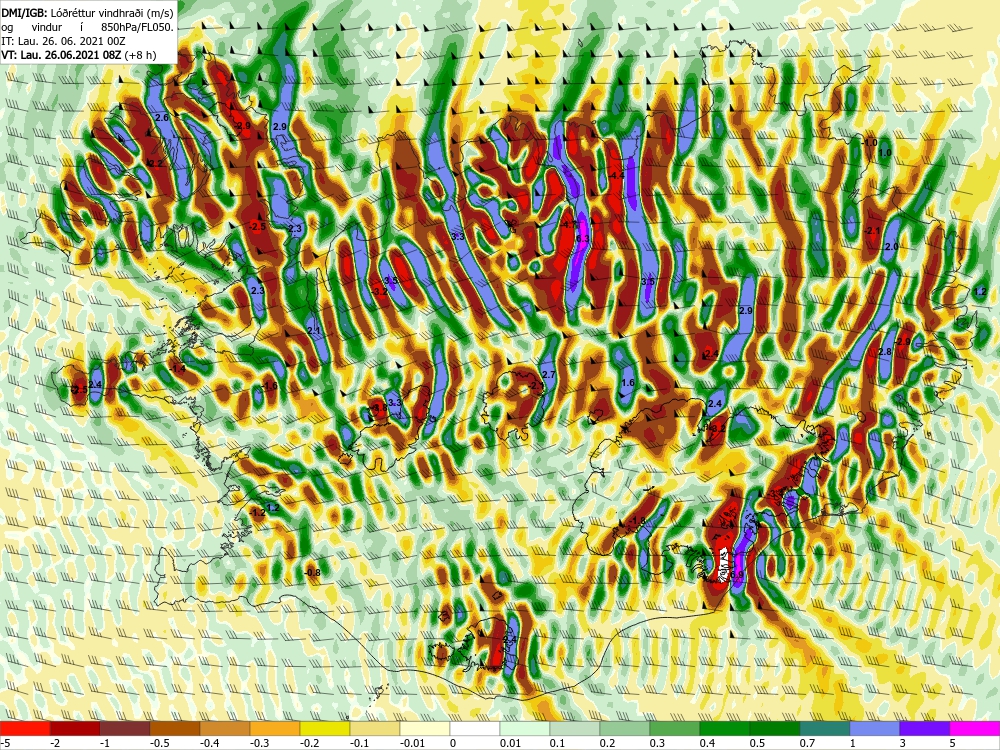Select the magenta legend swatch for 5
The height and width of the screenshot is (750, 1000).
(x=975, y=728)
